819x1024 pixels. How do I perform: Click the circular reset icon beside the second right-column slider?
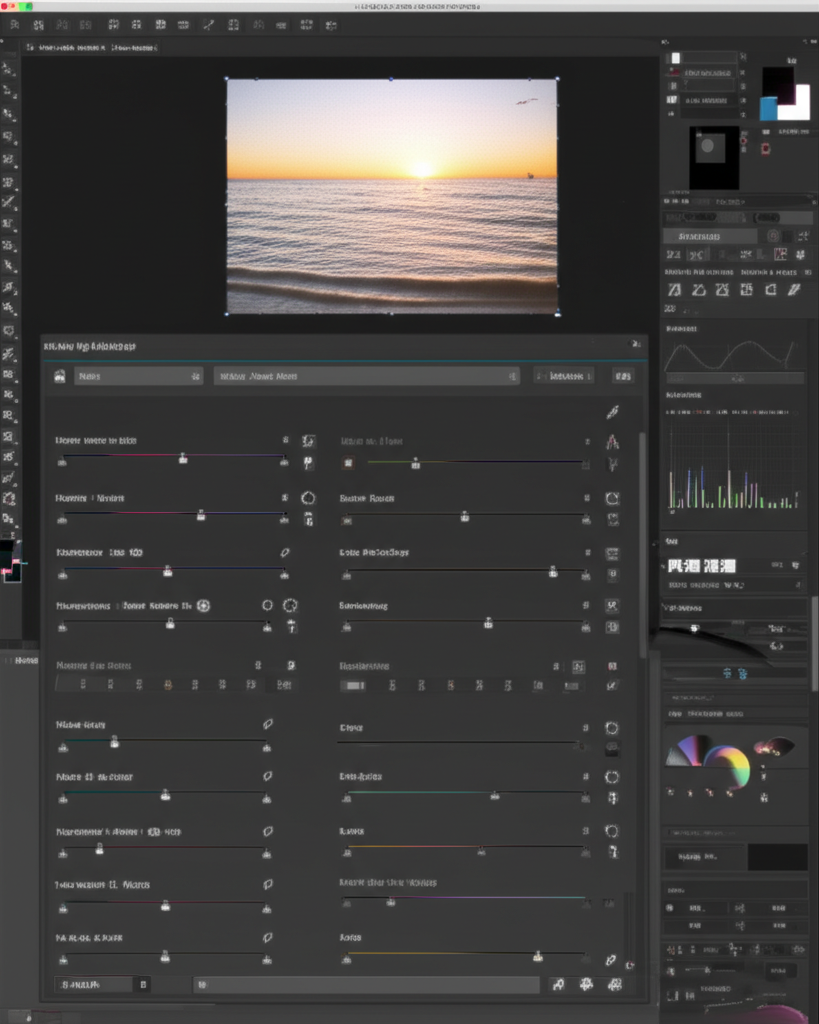[x=612, y=498]
